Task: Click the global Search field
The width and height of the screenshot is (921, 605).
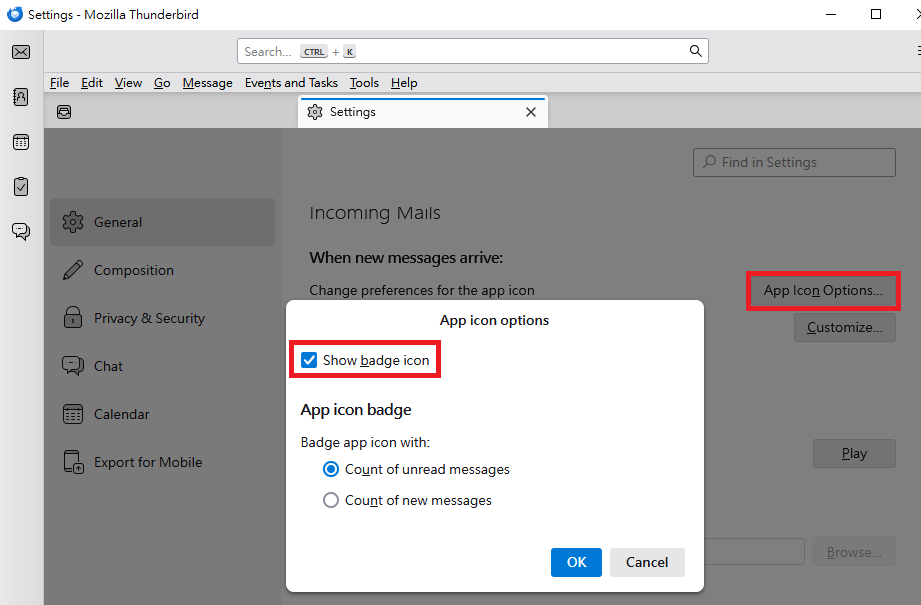Action: point(473,51)
